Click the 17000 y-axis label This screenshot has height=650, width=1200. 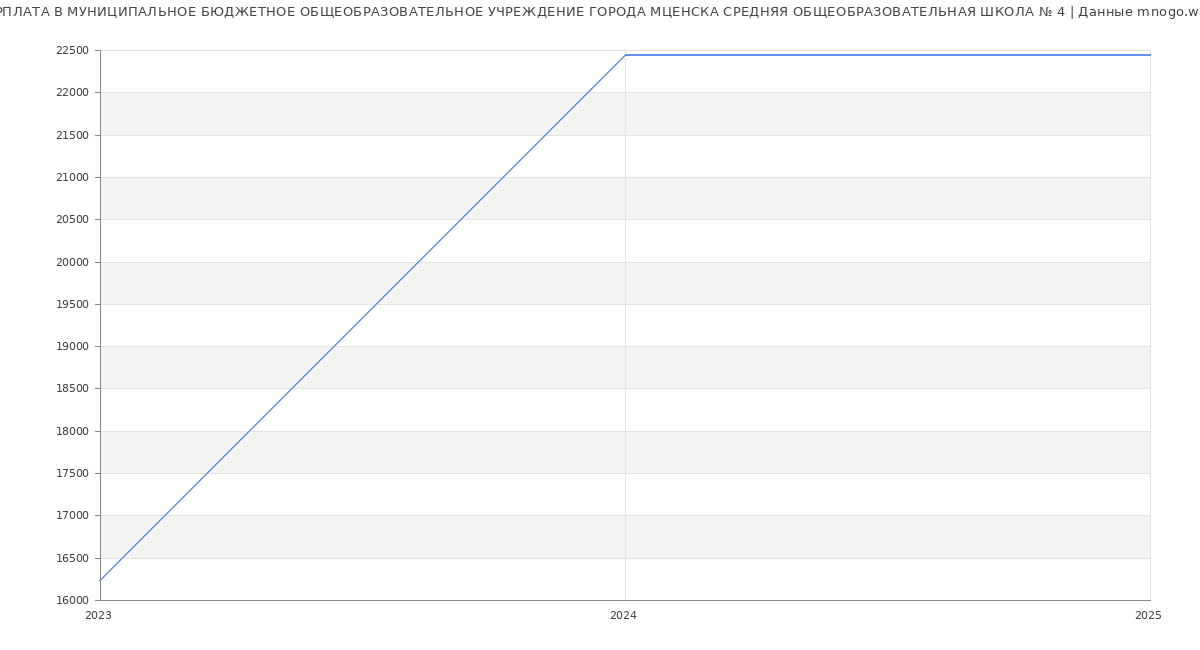pyautogui.click(x=74, y=516)
